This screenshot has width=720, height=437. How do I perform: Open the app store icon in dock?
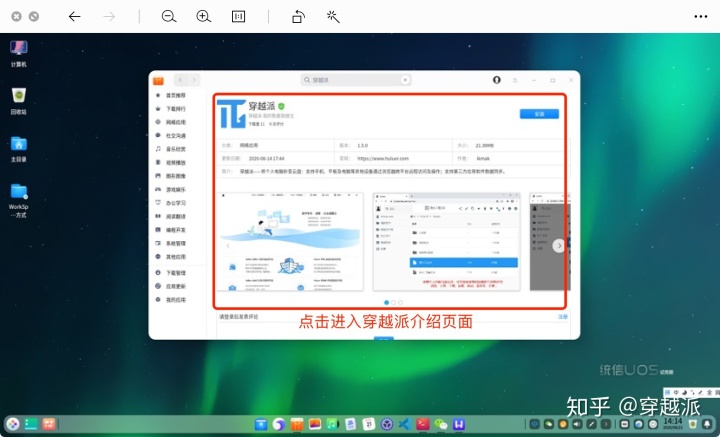(x=297, y=424)
